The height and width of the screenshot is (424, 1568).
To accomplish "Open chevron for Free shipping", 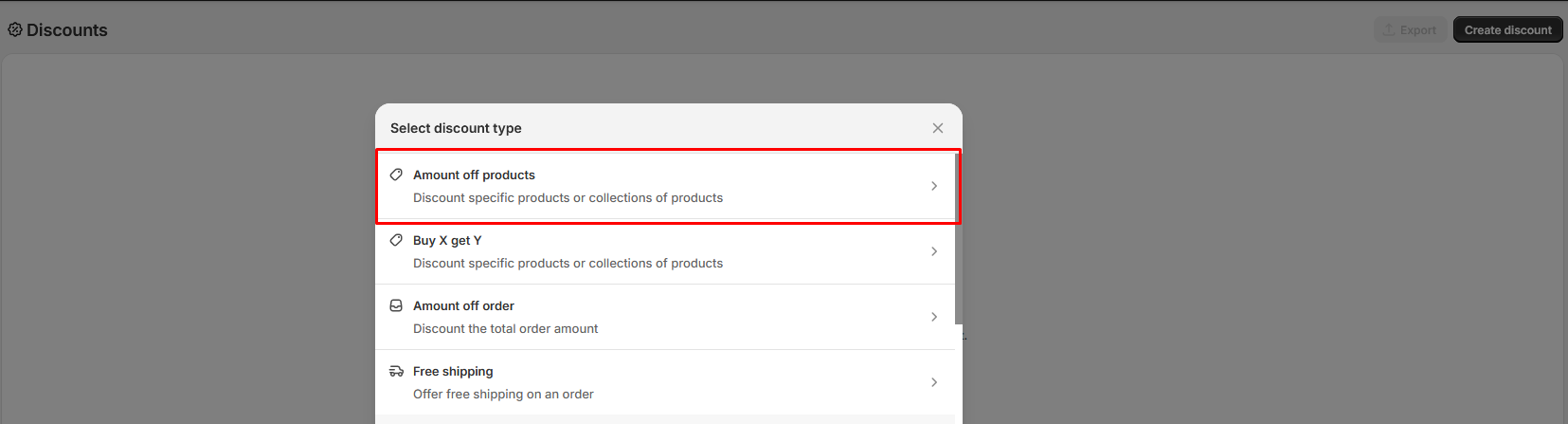I will (934, 382).
